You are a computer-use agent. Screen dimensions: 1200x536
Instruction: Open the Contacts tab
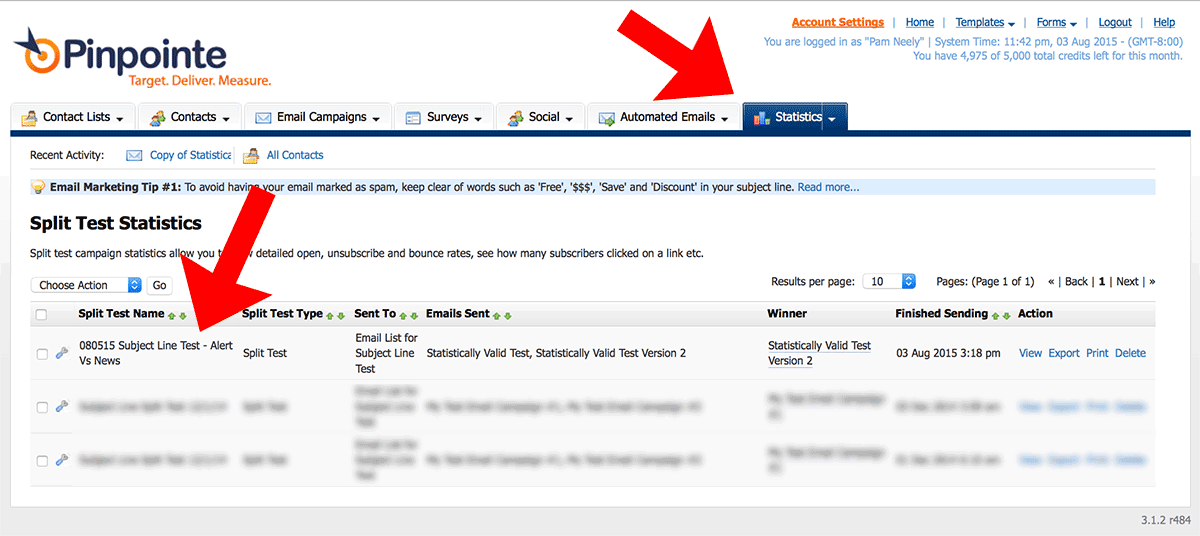190,117
